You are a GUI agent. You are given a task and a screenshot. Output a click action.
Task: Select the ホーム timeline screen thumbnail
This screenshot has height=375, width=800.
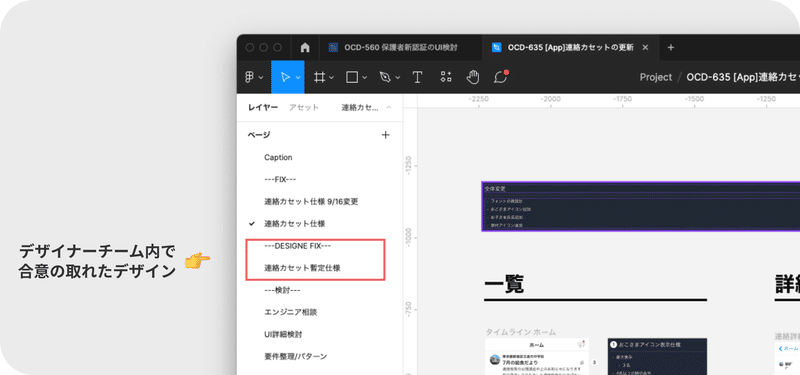click(x=537, y=356)
